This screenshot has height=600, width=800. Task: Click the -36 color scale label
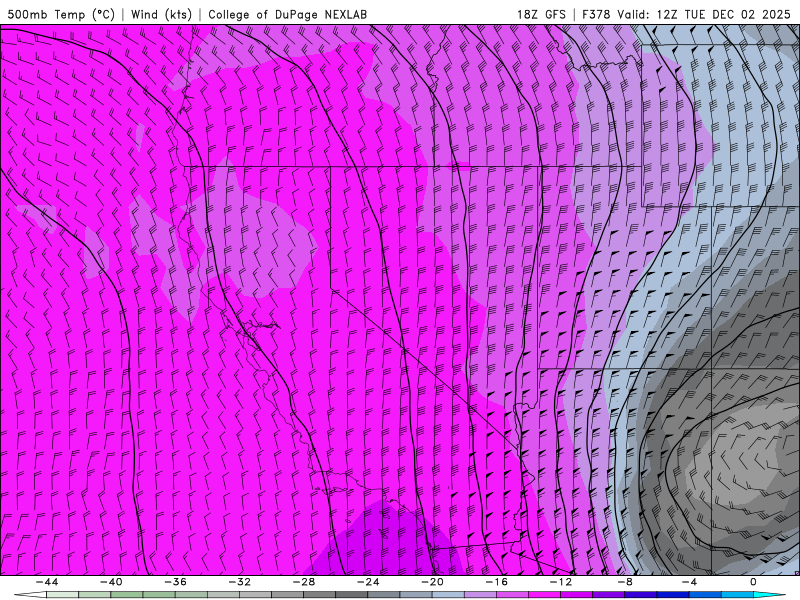(176, 582)
